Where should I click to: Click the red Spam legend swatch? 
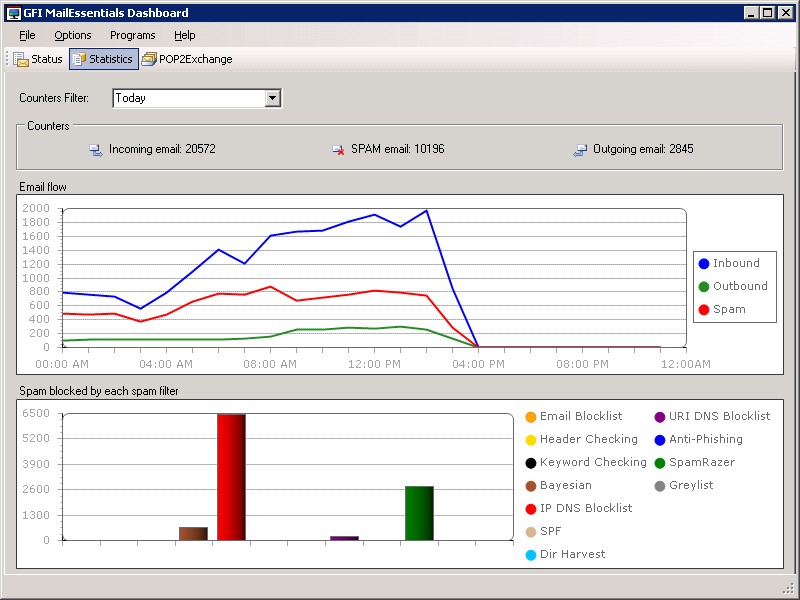(704, 310)
